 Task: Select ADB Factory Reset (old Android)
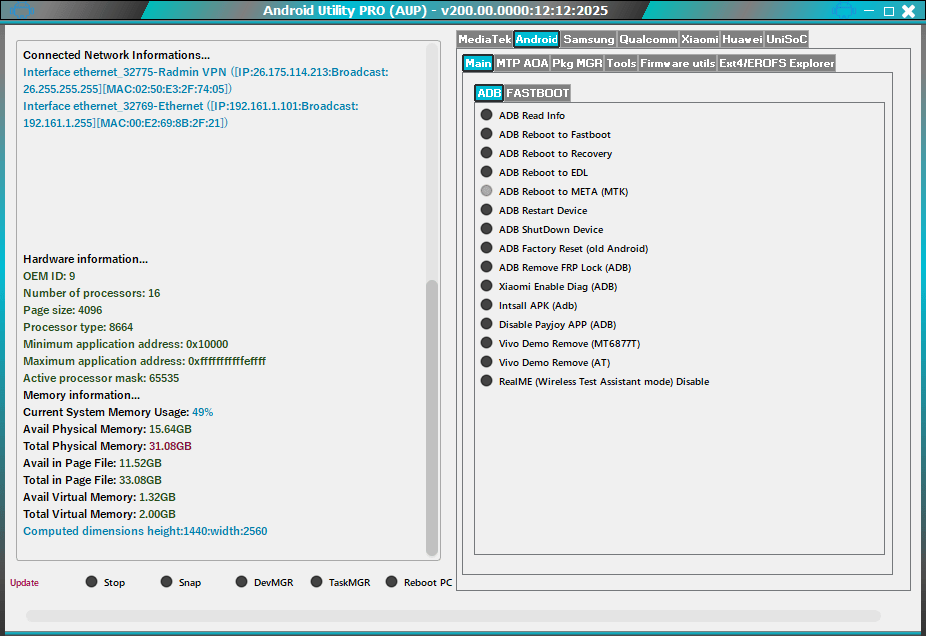pos(565,248)
